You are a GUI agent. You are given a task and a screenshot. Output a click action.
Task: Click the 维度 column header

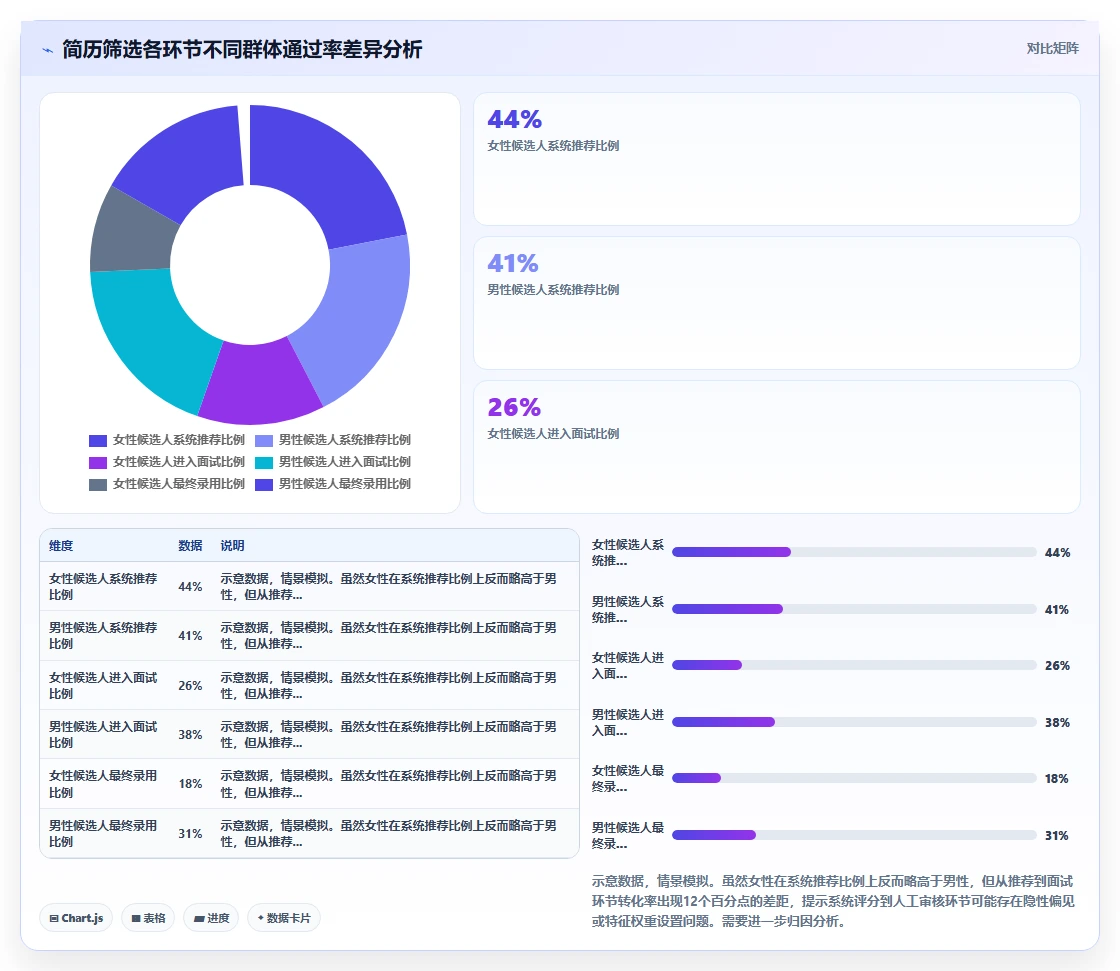tap(61, 546)
